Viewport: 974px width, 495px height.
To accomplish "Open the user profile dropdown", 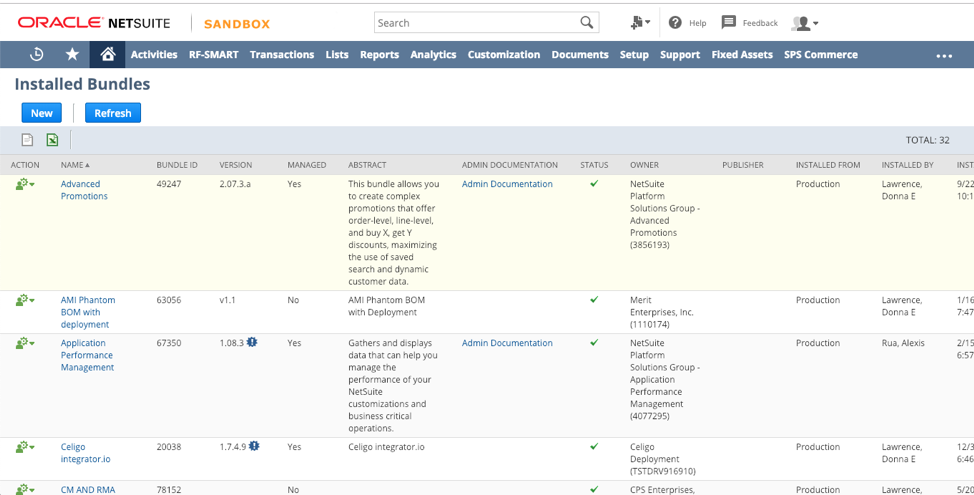I will [x=805, y=23].
